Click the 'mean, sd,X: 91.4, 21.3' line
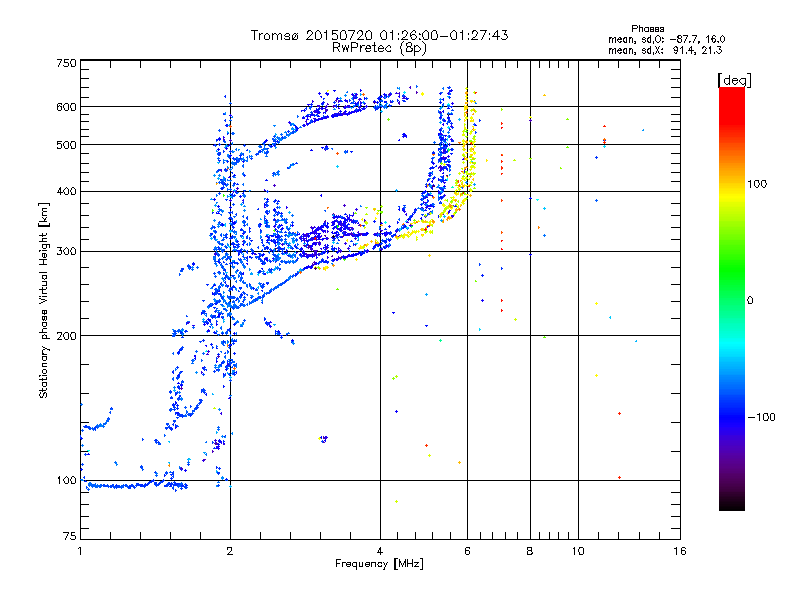The width and height of the screenshot is (800, 600). (665, 50)
